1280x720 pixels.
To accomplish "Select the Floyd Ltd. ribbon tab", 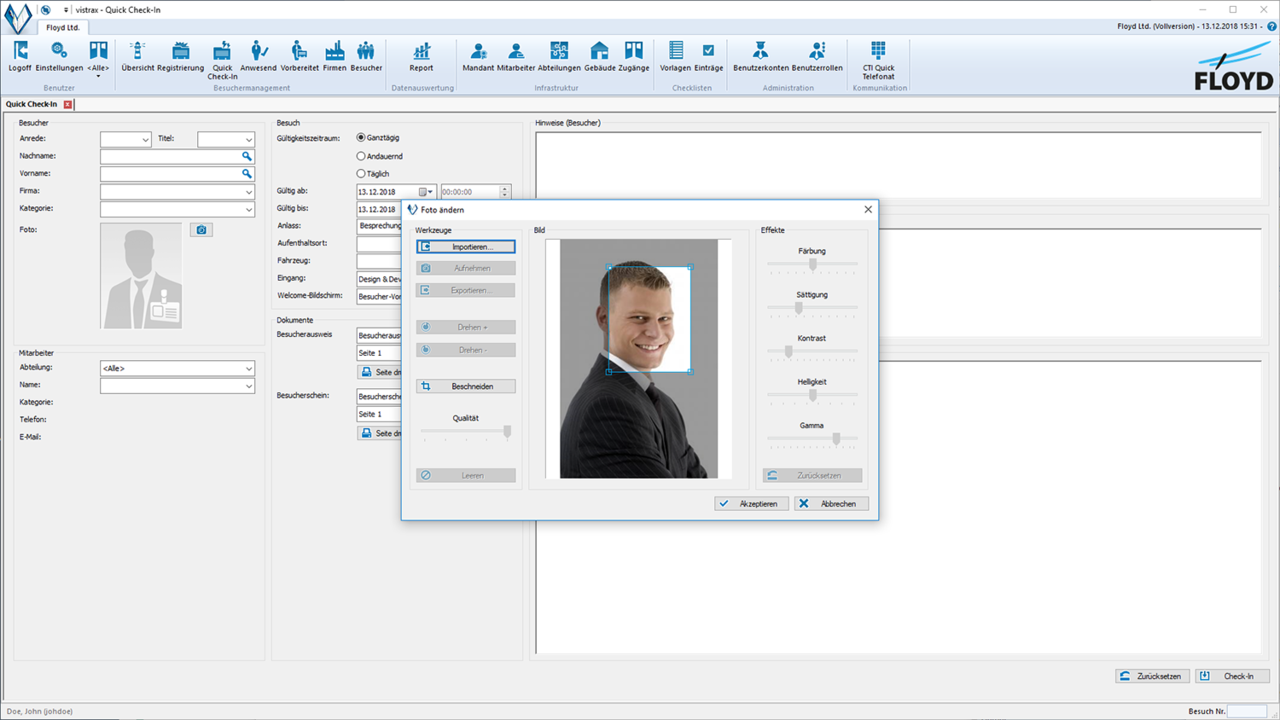I will click(x=63, y=28).
